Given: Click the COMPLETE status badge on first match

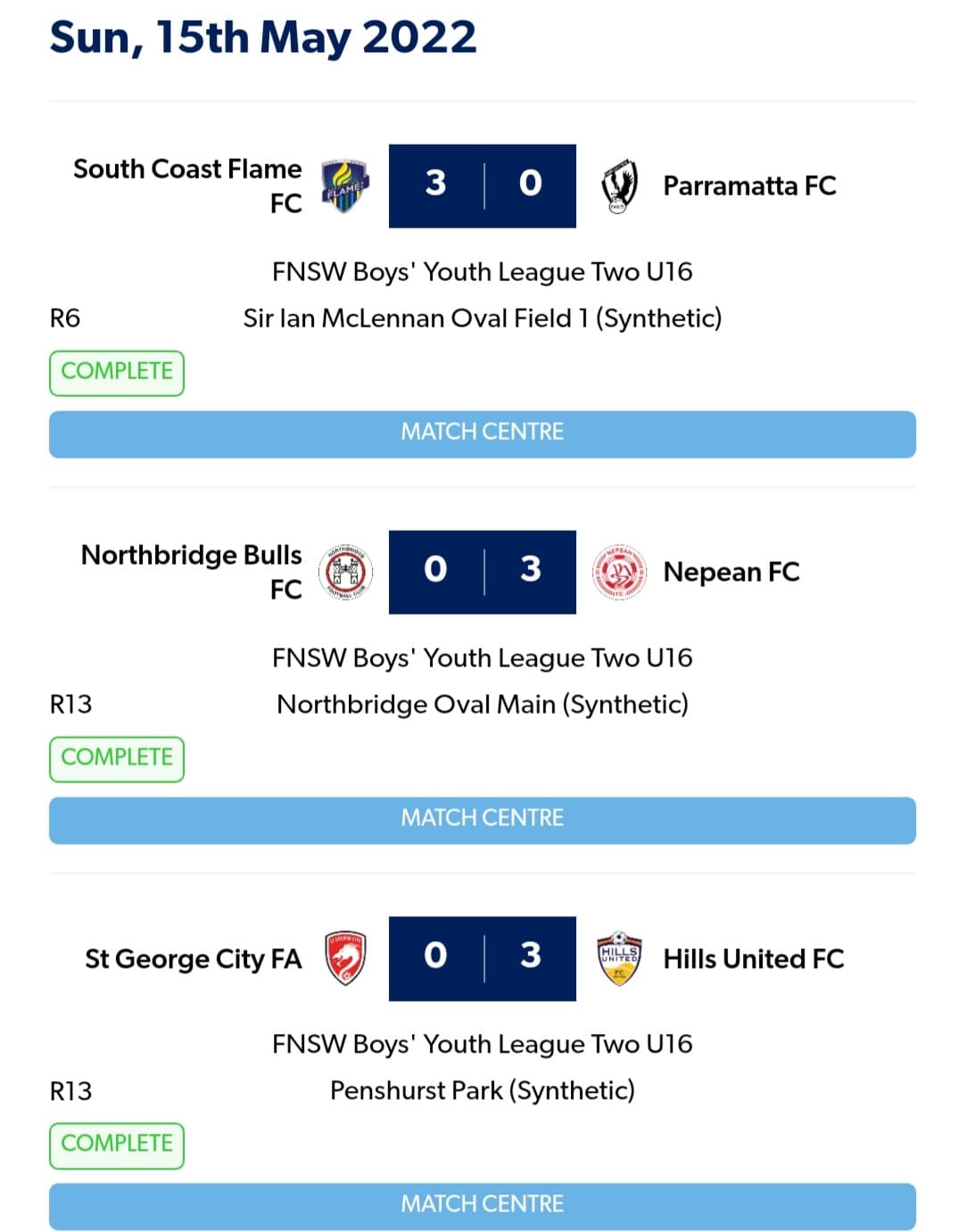Looking at the screenshot, I should (x=116, y=371).
